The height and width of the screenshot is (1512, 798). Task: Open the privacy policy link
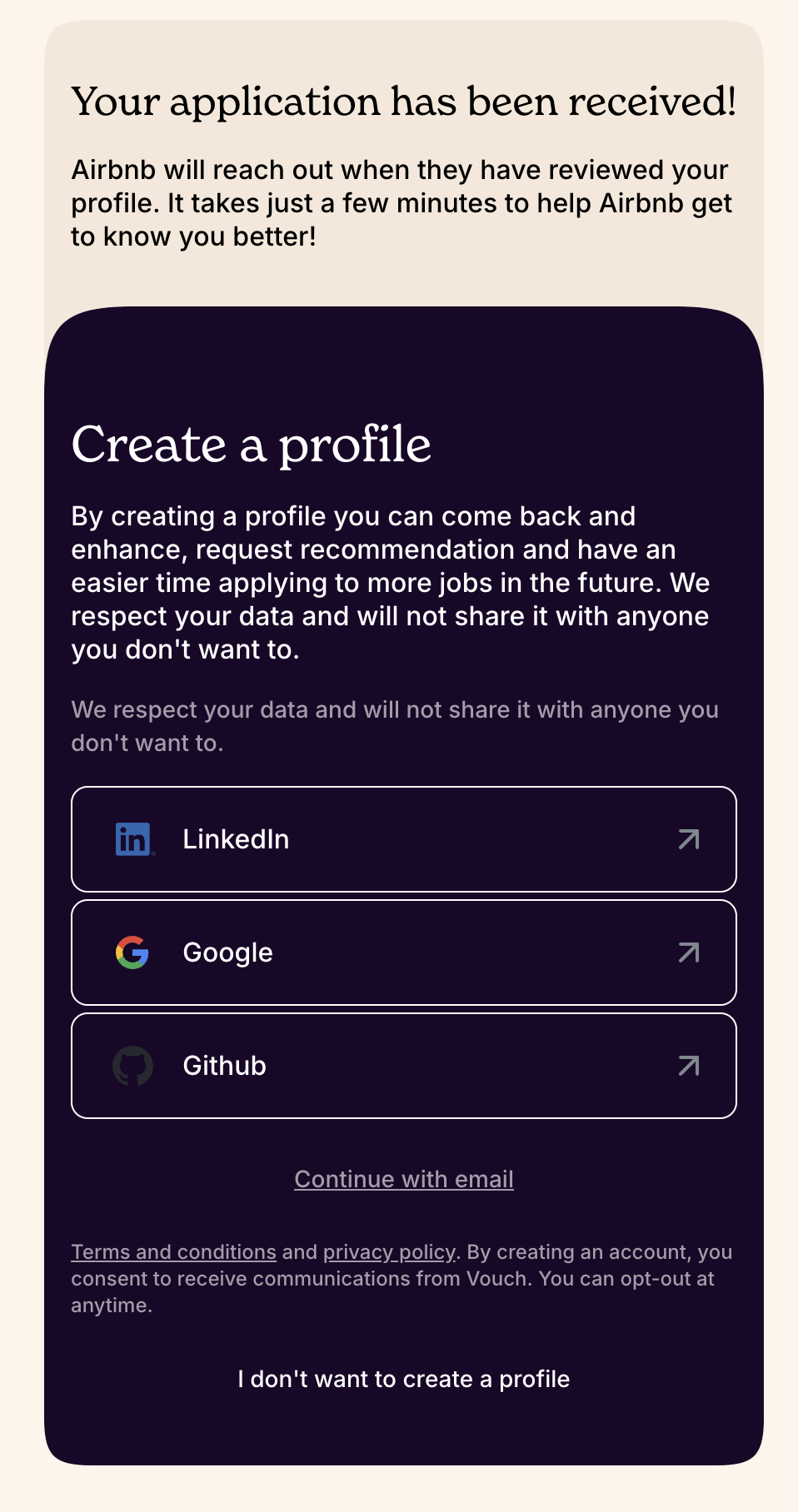389,1252
